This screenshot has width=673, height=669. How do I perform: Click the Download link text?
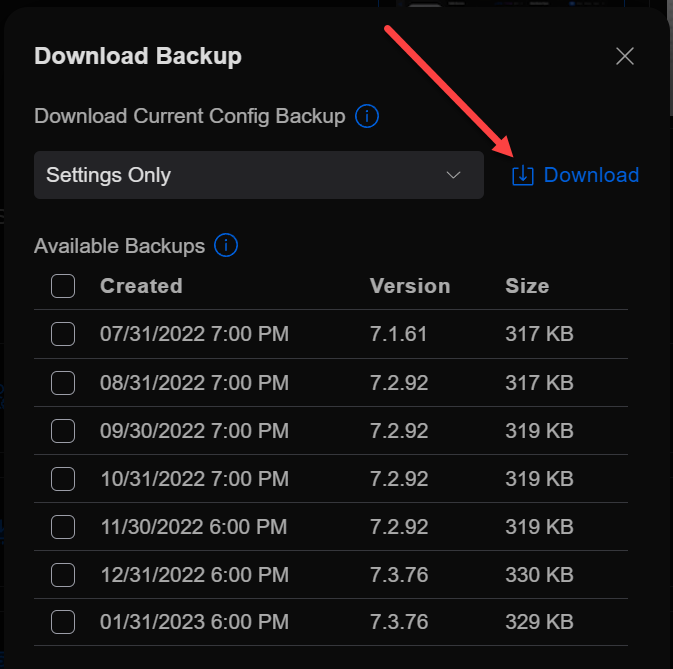point(591,176)
